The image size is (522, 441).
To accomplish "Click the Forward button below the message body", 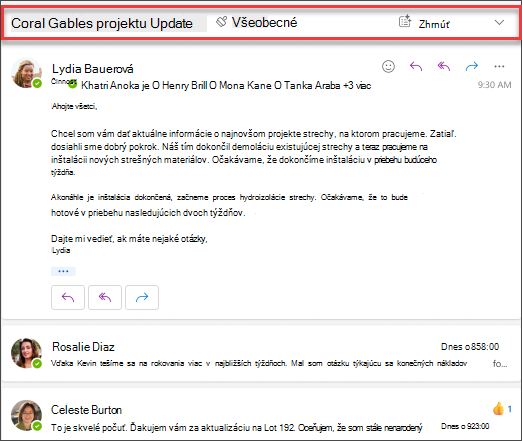I will [142, 297].
